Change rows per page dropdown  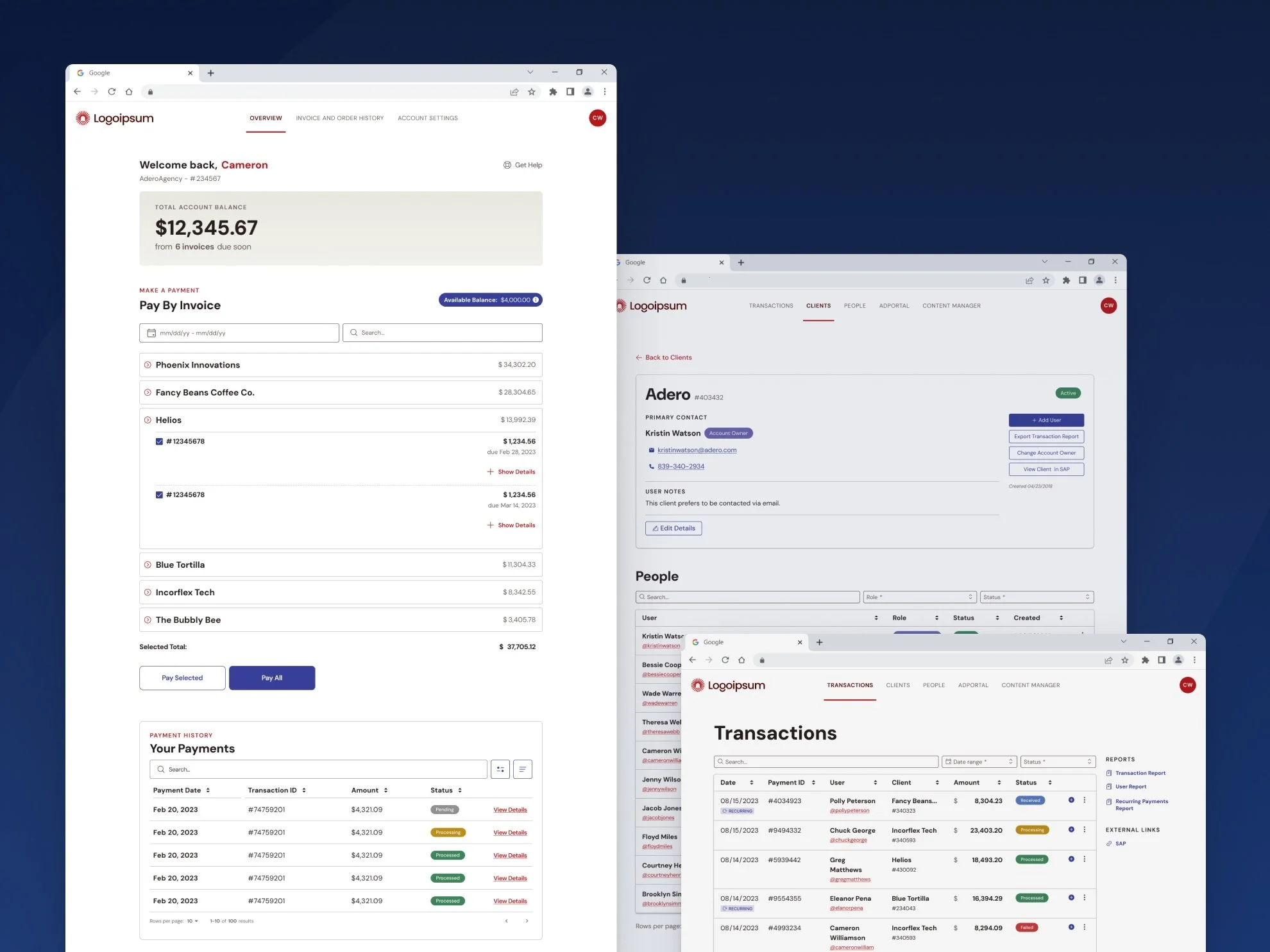[192, 921]
